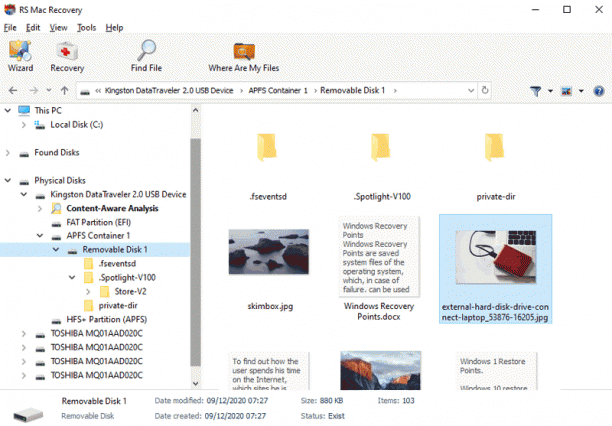Select the private-dir folder icon in file pane

click(495, 147)
